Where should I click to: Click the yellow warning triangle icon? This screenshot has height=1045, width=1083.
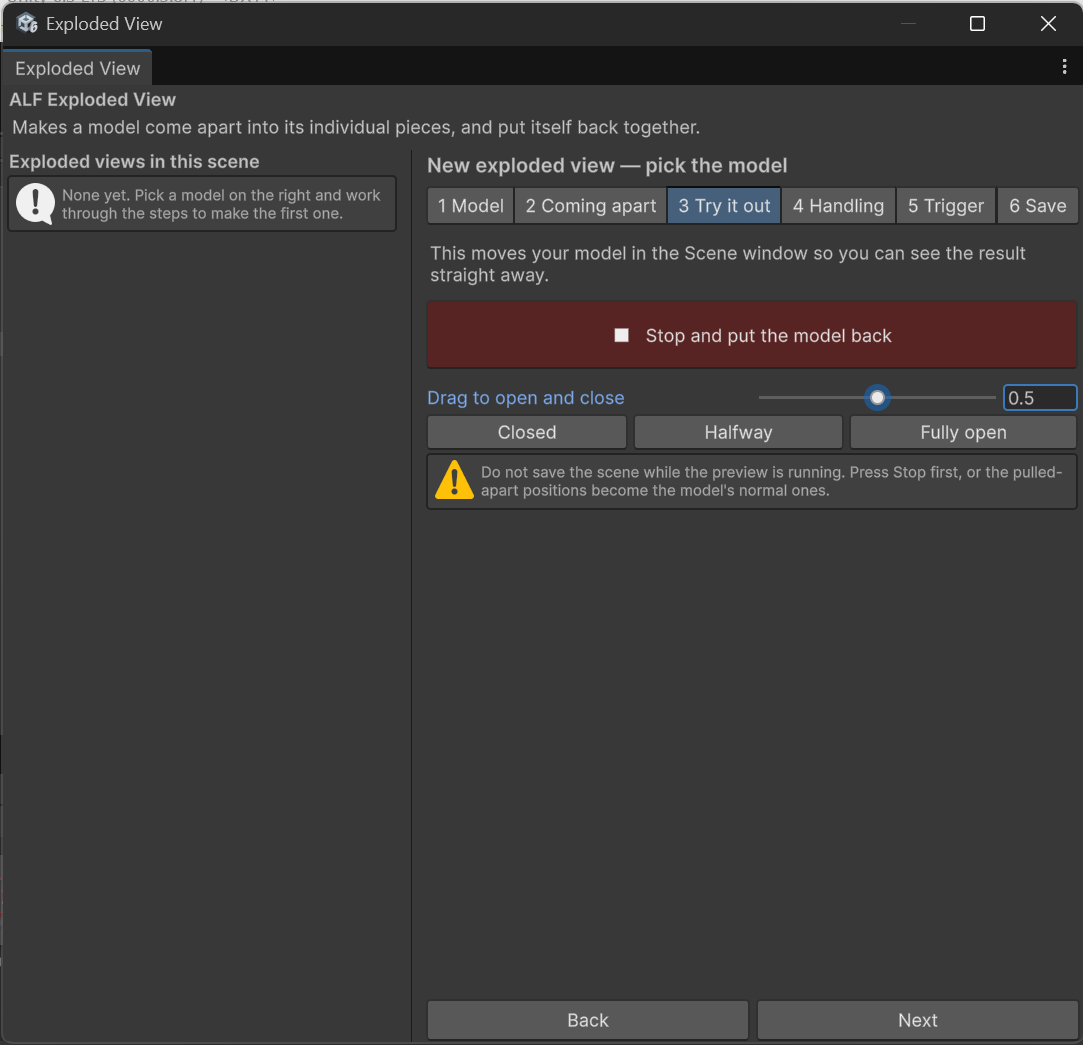pyautogui.click(x=454, y=480)
